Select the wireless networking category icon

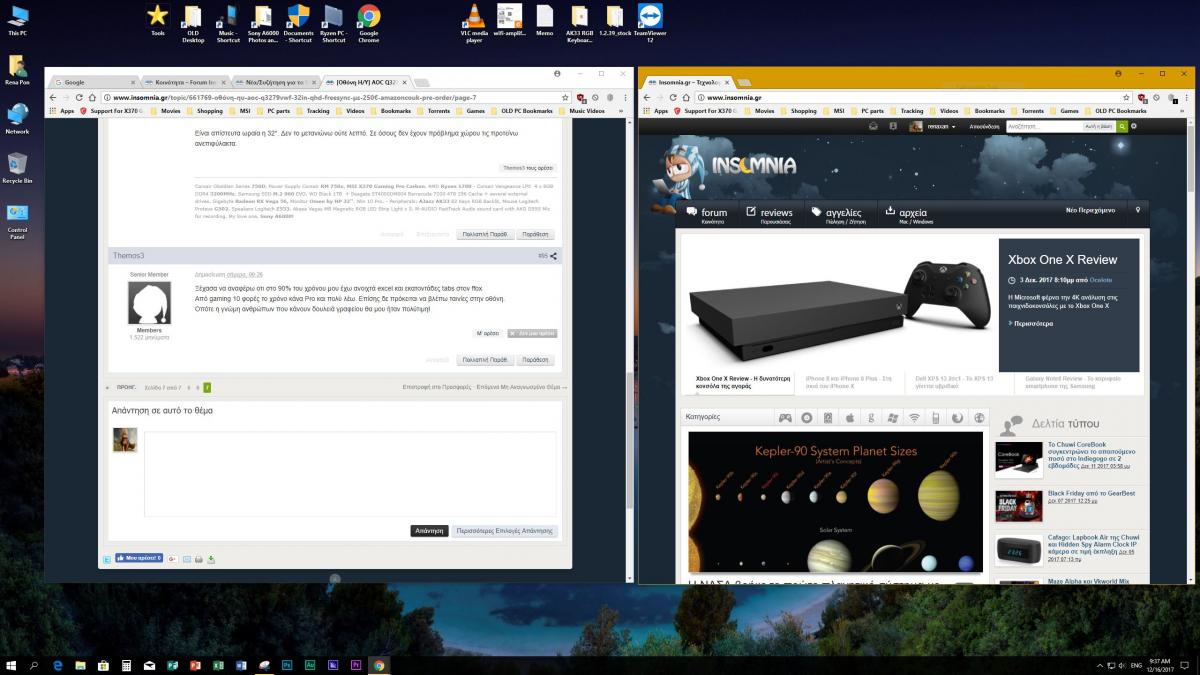(914, 417)
